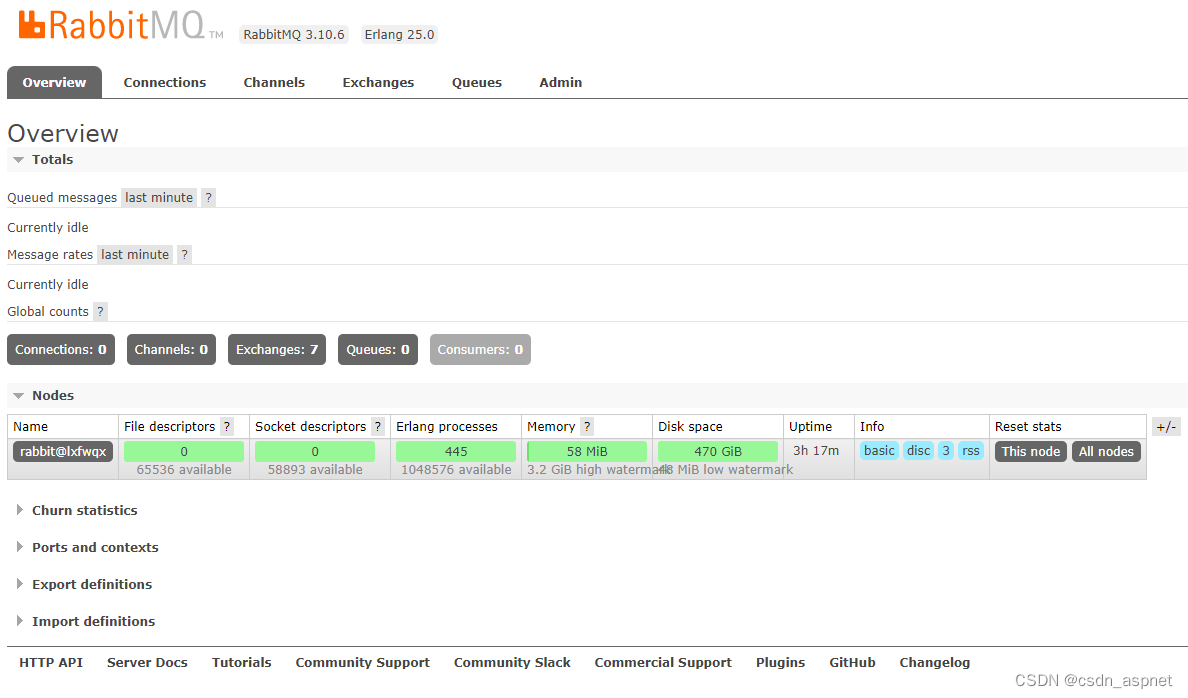The image size is (1188, 698).
Task: Click help icon next to Queued messages
Action: coord(208,198)
